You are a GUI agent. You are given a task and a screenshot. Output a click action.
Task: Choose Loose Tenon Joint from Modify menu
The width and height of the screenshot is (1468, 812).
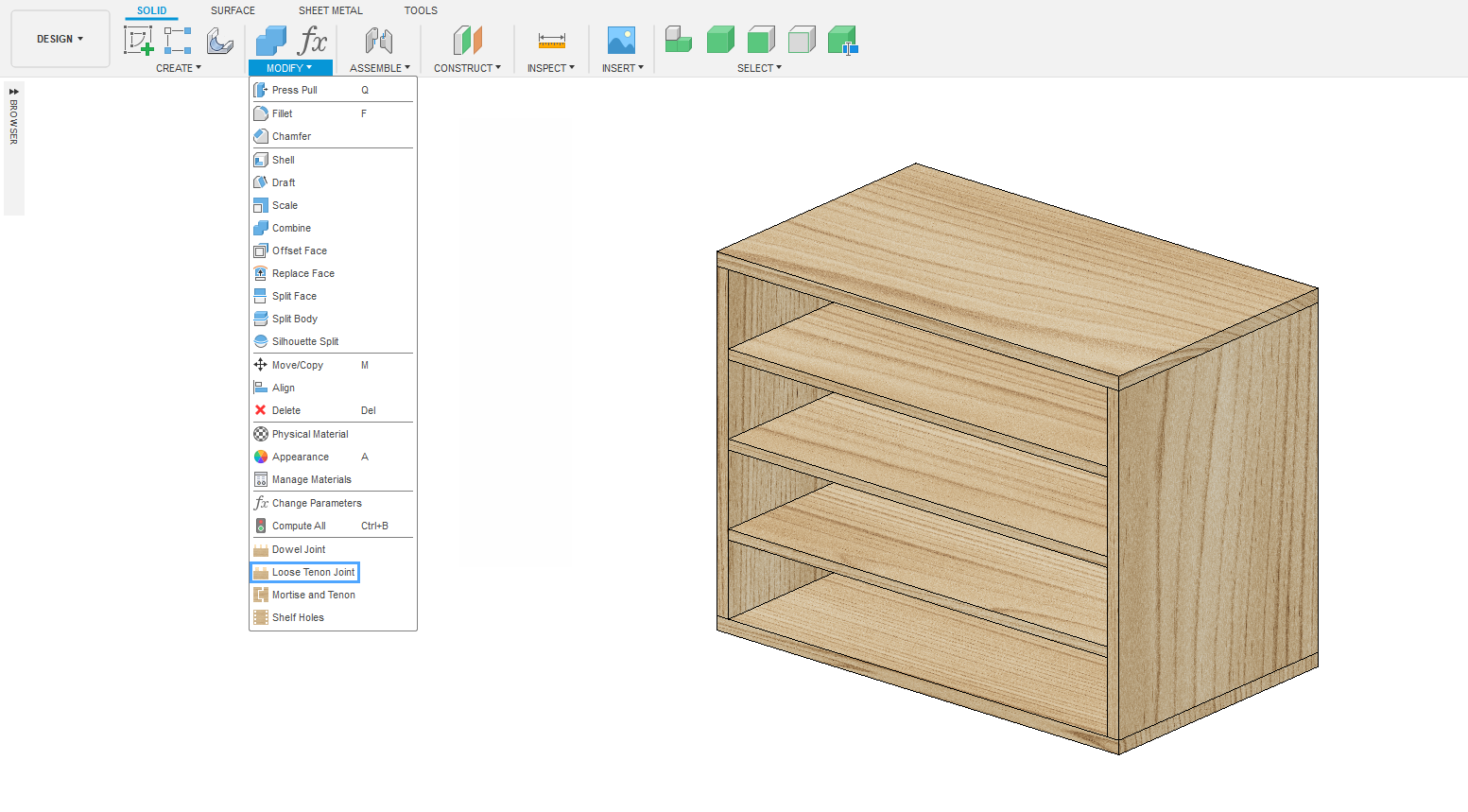[x=313, y=572]
